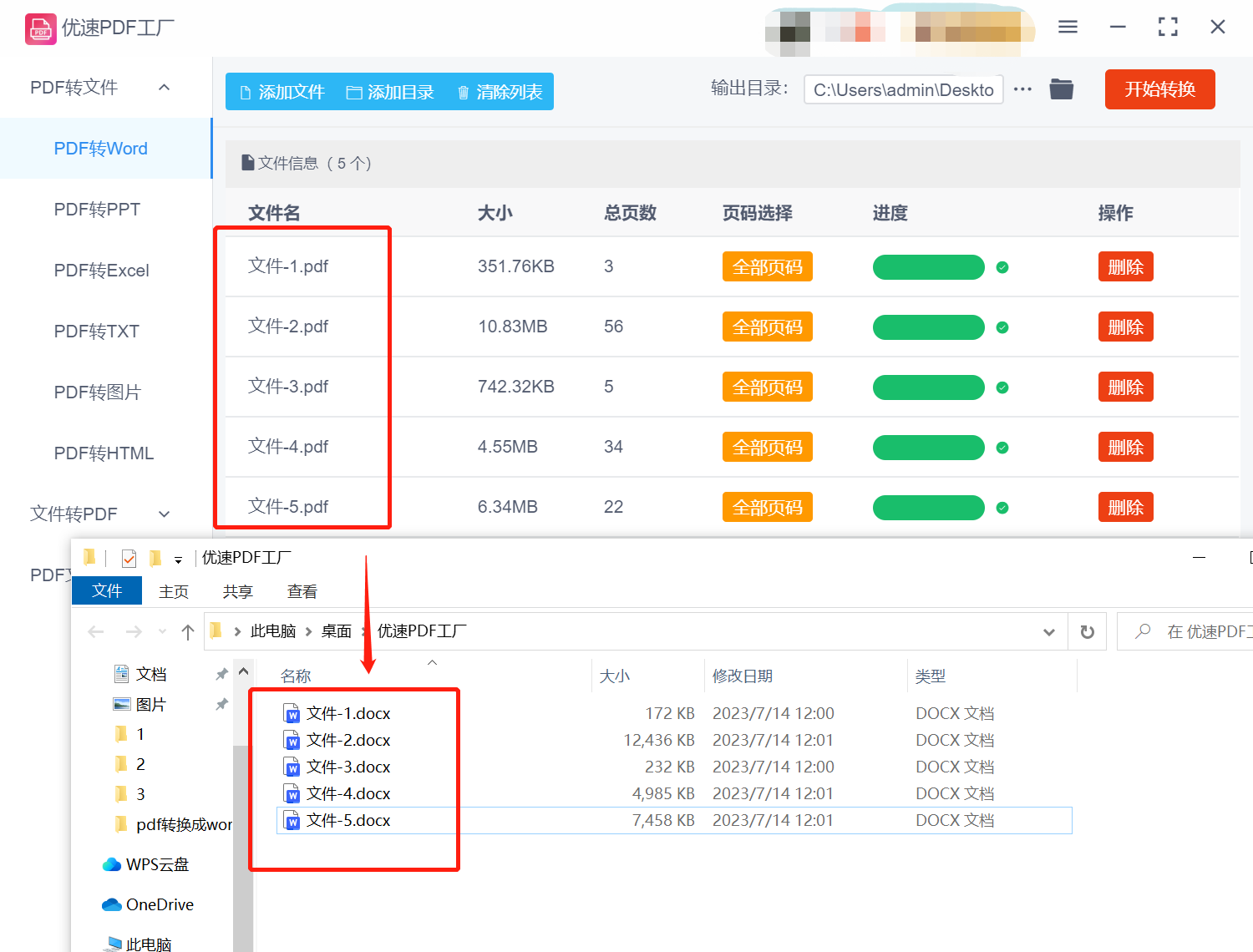Select PDF转Word in sidebar

(106, 149)
